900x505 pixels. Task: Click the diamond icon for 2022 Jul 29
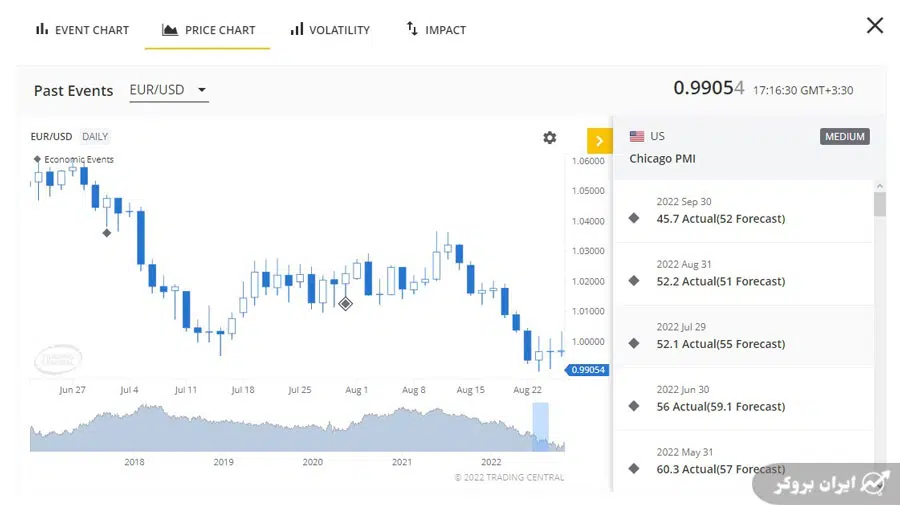coord(633,343)
